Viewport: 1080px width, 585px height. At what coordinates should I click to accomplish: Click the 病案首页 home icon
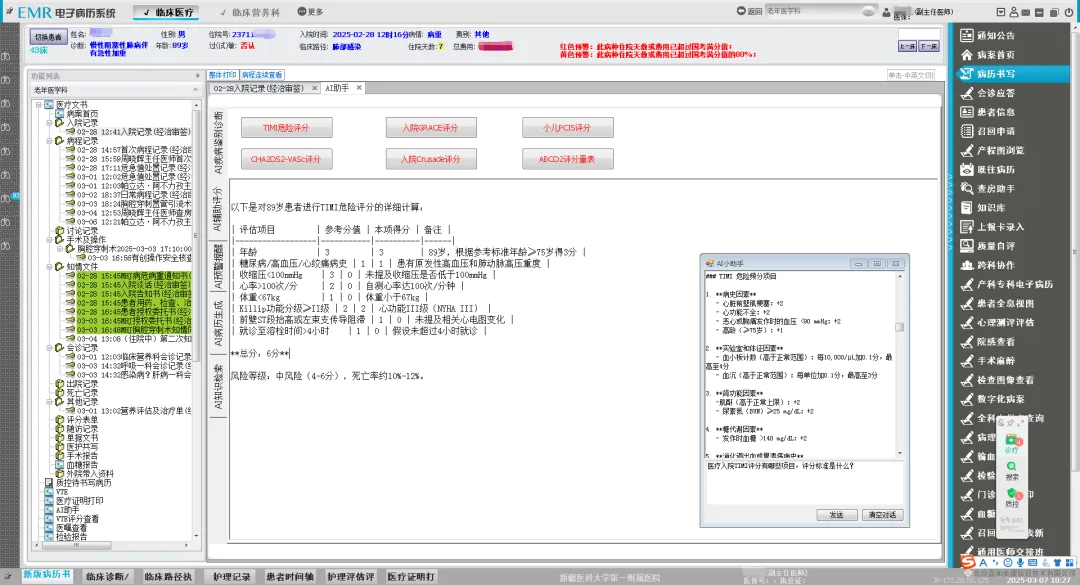pyautogui.click(x=968, y=54)
